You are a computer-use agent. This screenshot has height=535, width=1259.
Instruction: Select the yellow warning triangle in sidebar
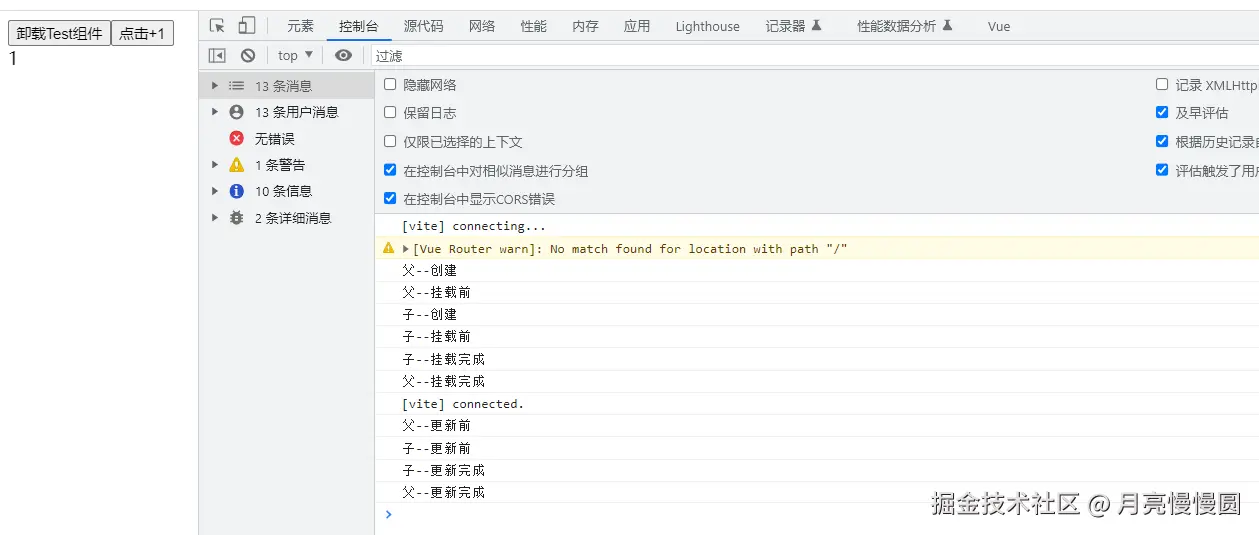click(x=236, y=165)
